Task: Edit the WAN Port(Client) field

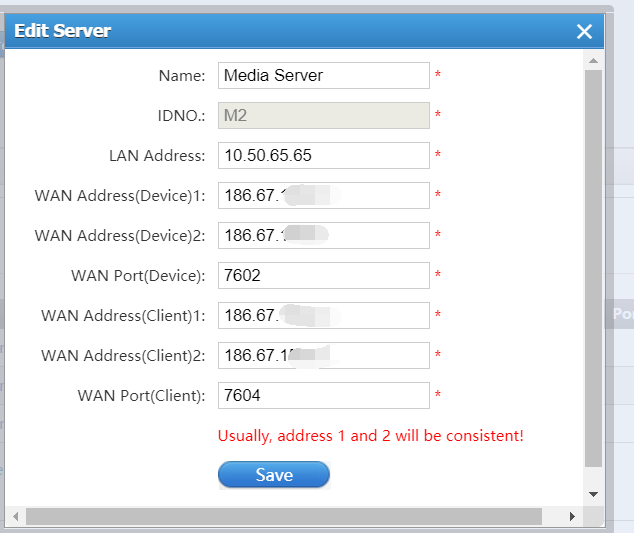Action: click(323, 396)
